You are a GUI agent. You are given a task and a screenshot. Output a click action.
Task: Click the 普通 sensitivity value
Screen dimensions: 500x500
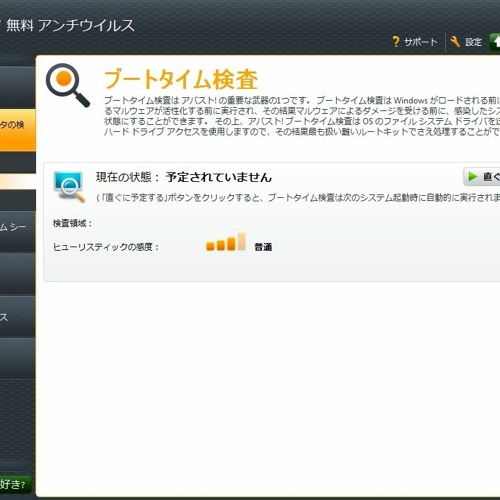coord(263,247)
